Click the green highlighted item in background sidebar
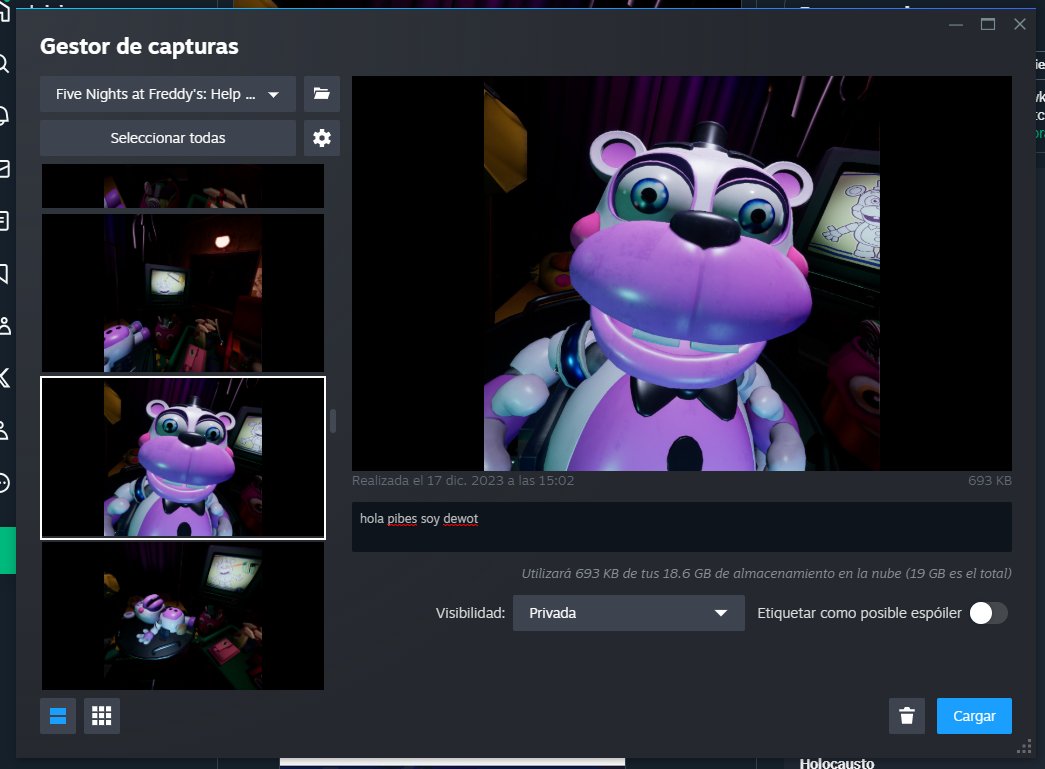 pos(7,550)
